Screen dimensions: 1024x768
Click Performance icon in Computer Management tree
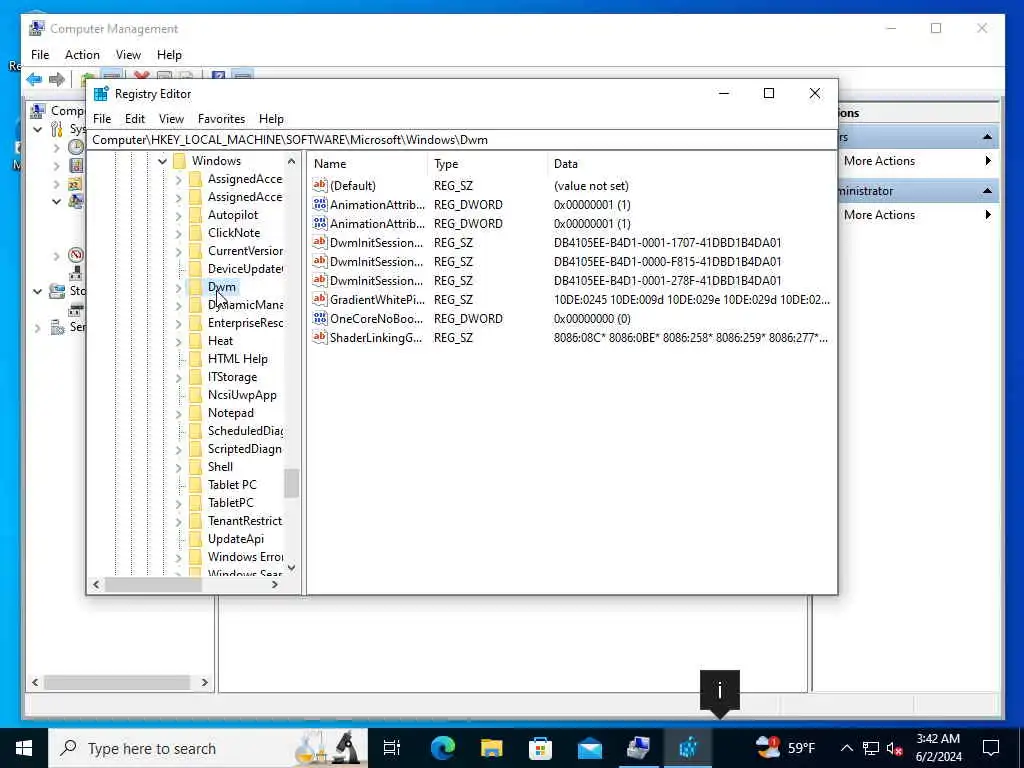(76, 255)
